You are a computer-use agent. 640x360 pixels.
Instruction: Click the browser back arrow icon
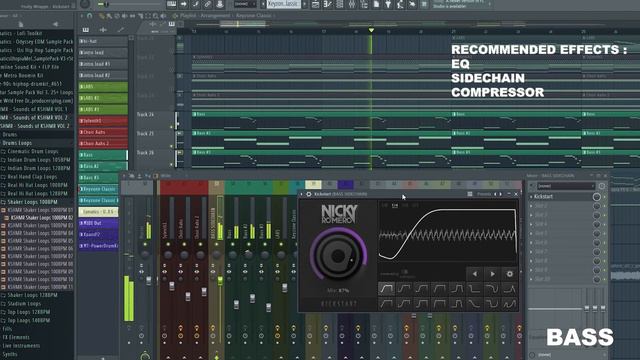click(x=55, y=24)
